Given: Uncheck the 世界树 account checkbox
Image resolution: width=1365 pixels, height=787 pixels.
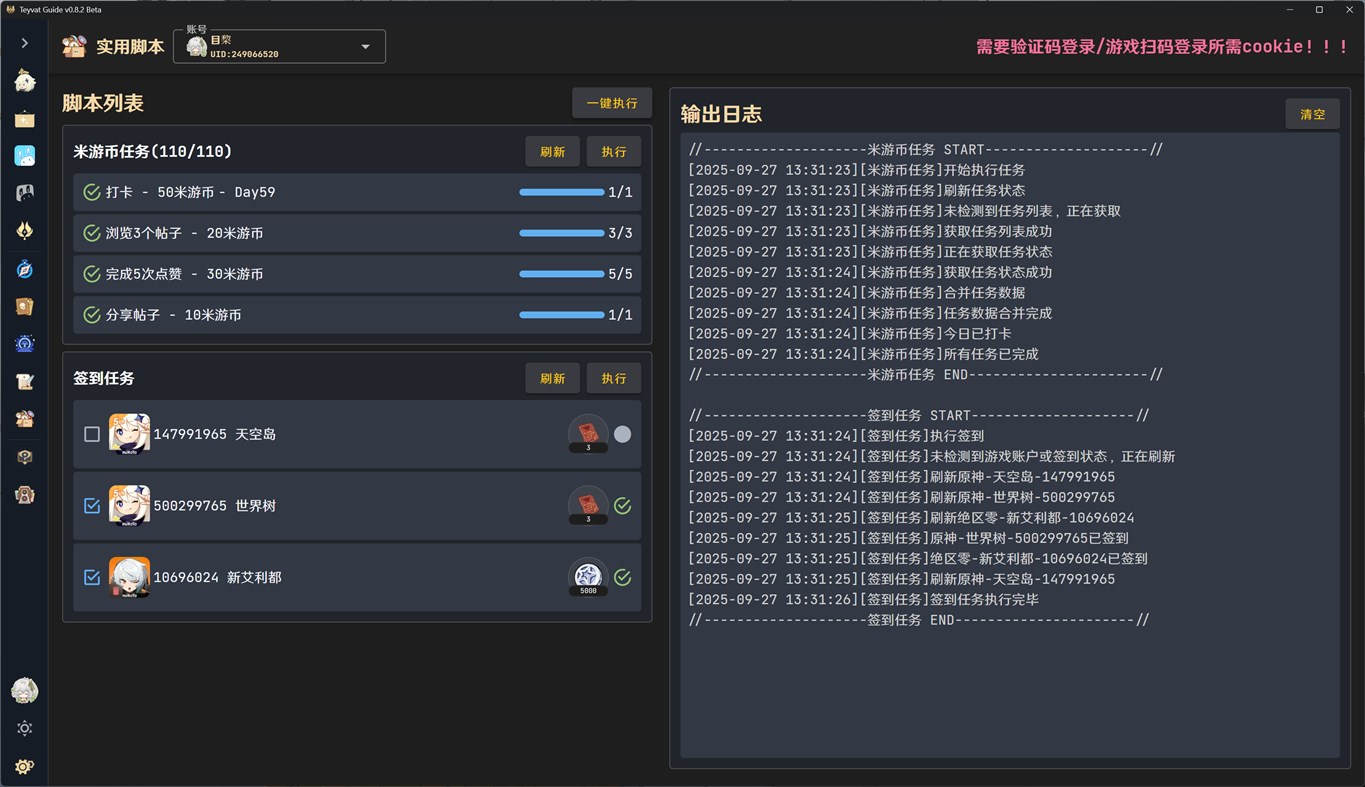Looking at the screenshot, I should [91, 506].
